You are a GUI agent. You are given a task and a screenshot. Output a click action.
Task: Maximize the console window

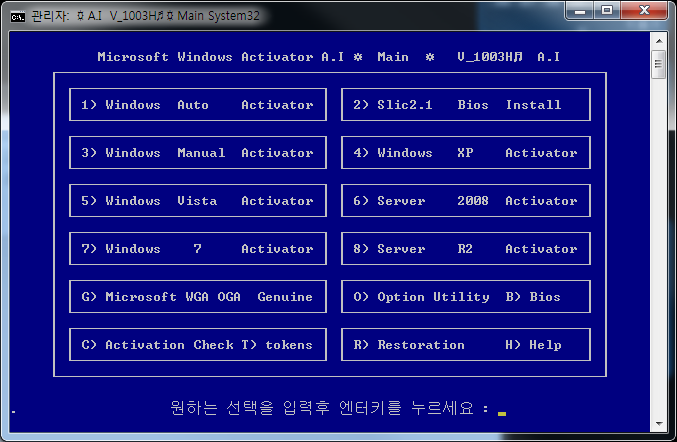coord(607,10)
